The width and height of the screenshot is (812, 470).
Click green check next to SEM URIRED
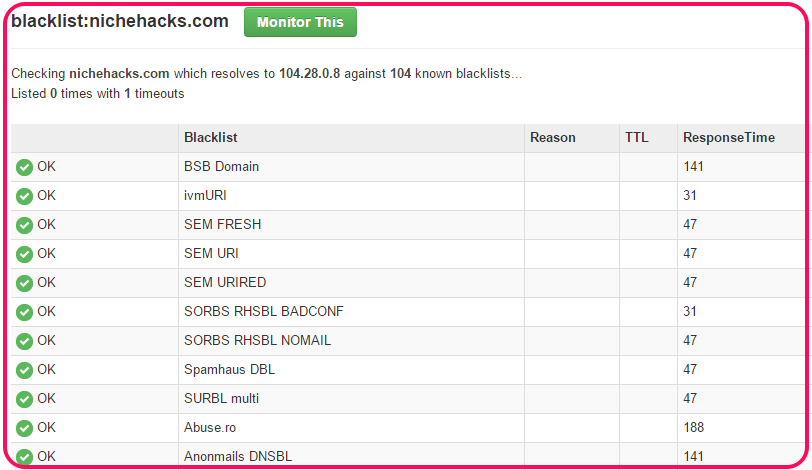(24, 283)
